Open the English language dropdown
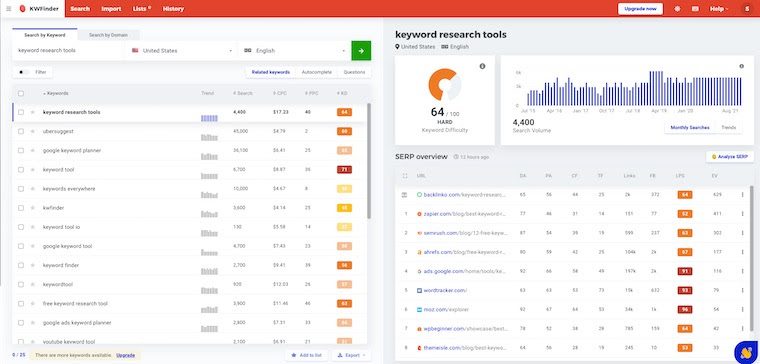Screen dimensions: 760x364 [x=294, y=50]
